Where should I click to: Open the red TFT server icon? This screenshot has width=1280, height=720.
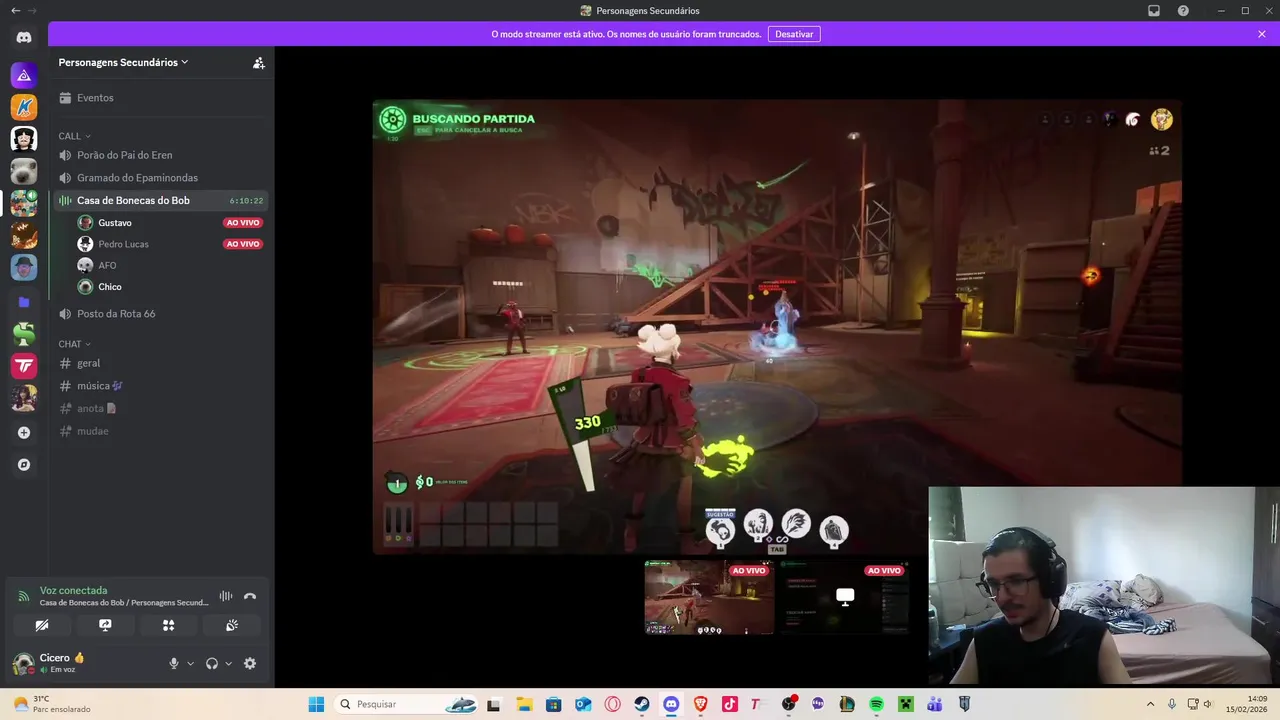[x=24, y=366]
